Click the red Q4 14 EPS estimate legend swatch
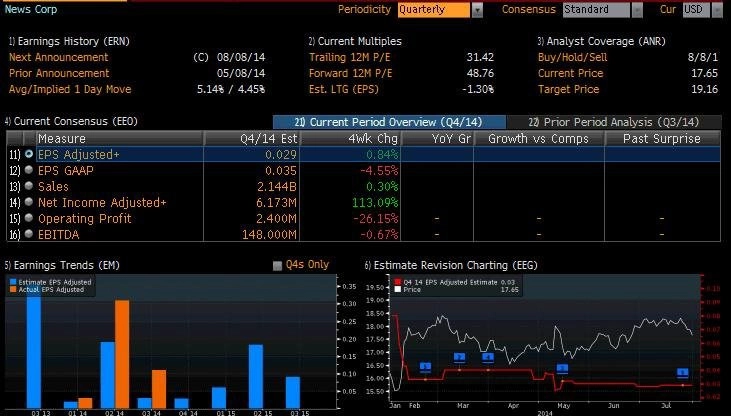The height and width of the screenshot is (416, 731). pyautogui.click(x=398, y=282)
